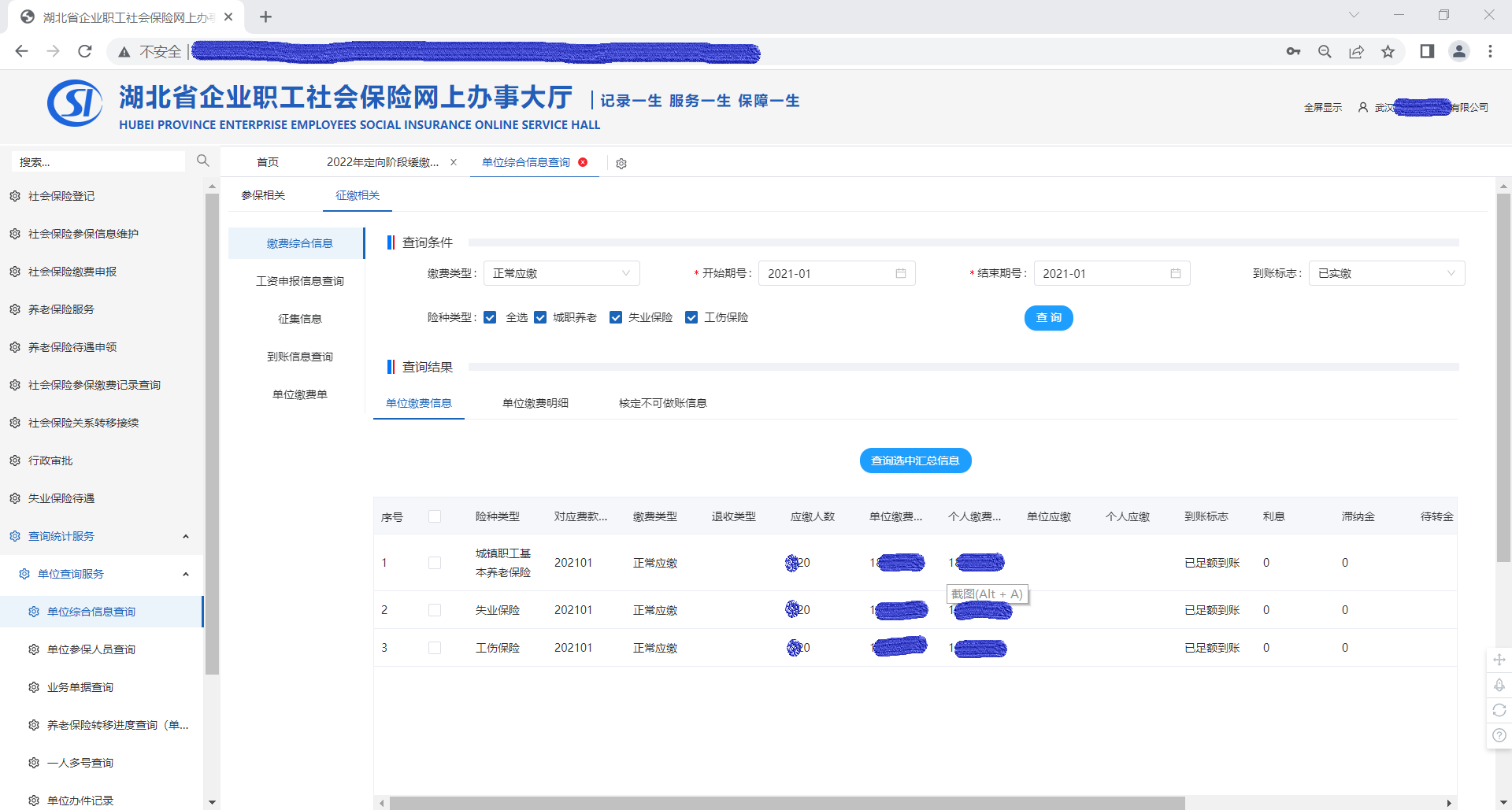Close the 2022年定向阶段缓缴 tab
The image size is (1512, 810).
coord(454,162)
